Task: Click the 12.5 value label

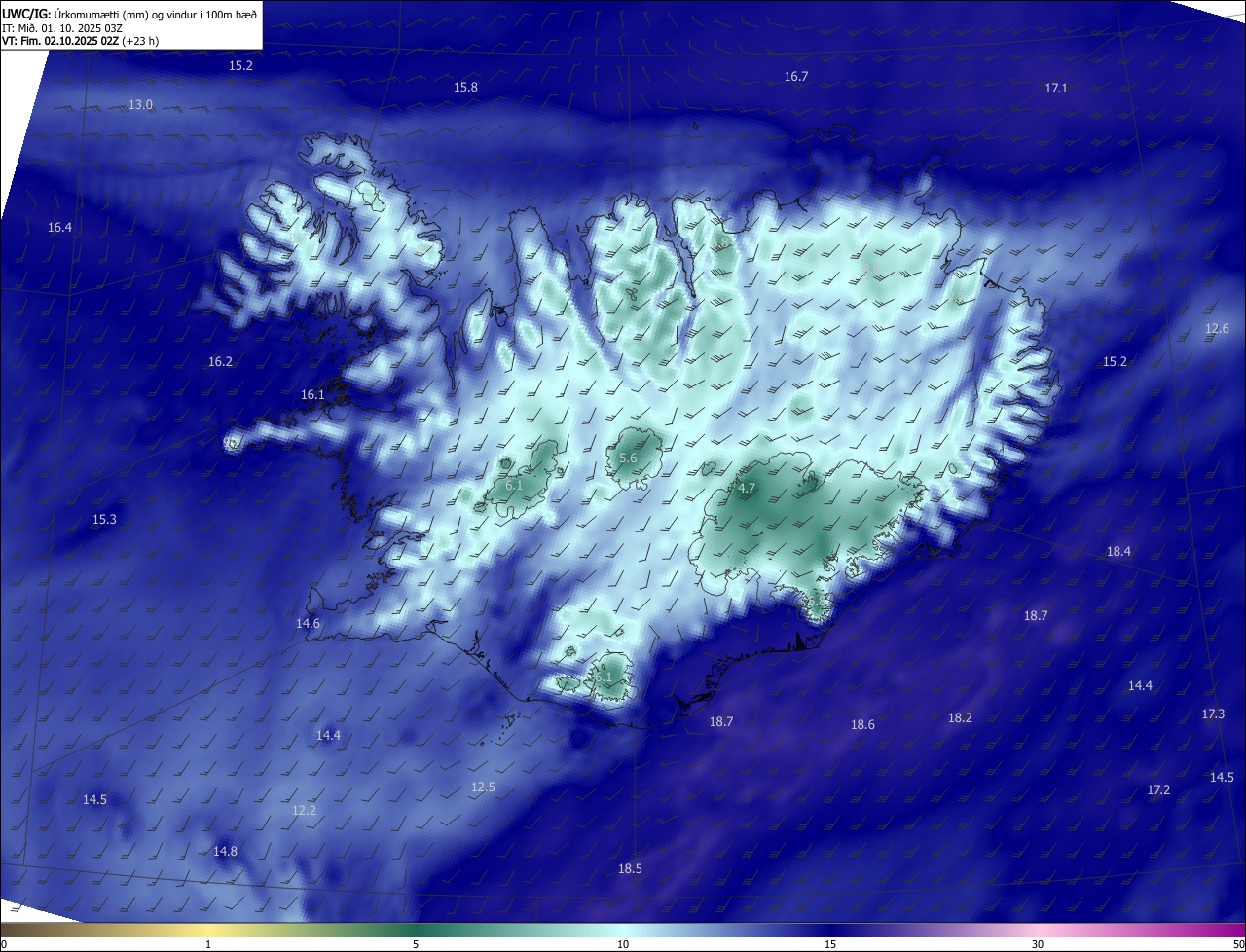Action: point(483,787)
